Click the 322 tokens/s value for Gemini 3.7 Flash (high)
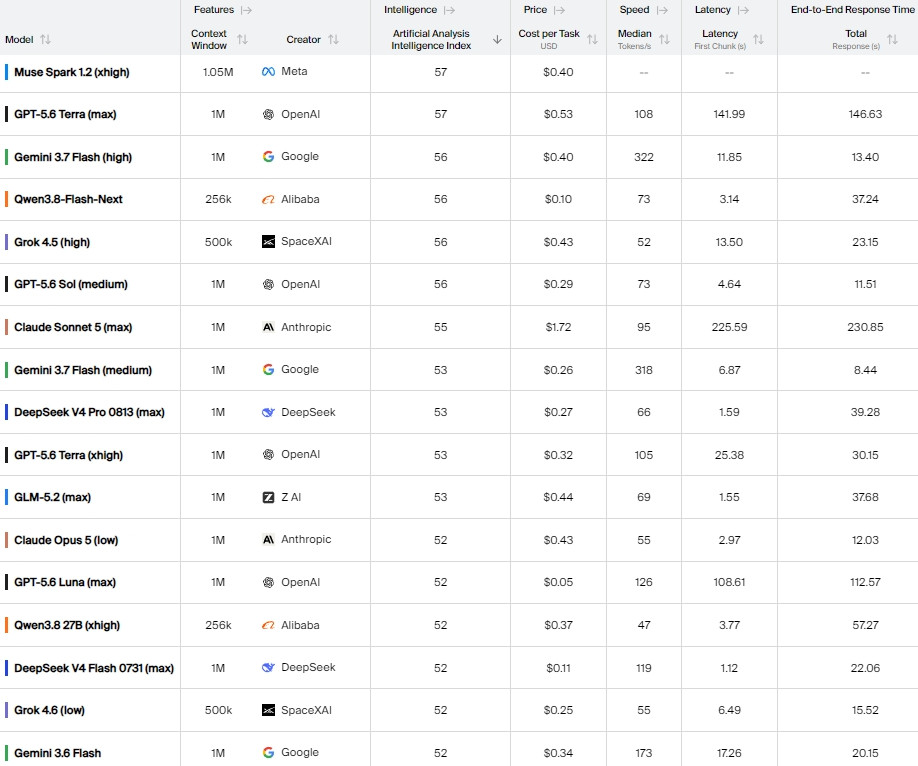918x766 pixels. tap(643, 157)
